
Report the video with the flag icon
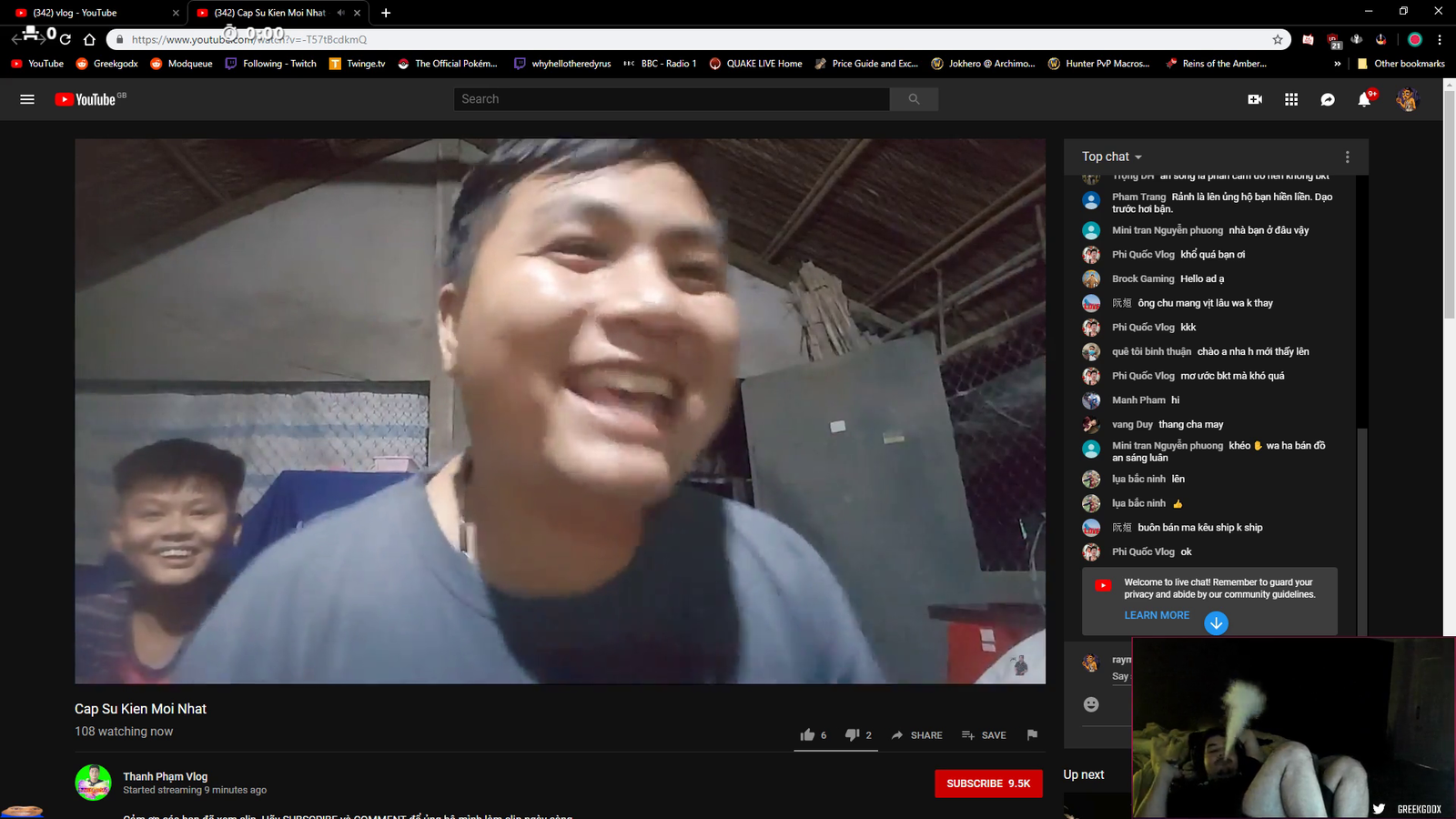click(x=1032, y=735)
